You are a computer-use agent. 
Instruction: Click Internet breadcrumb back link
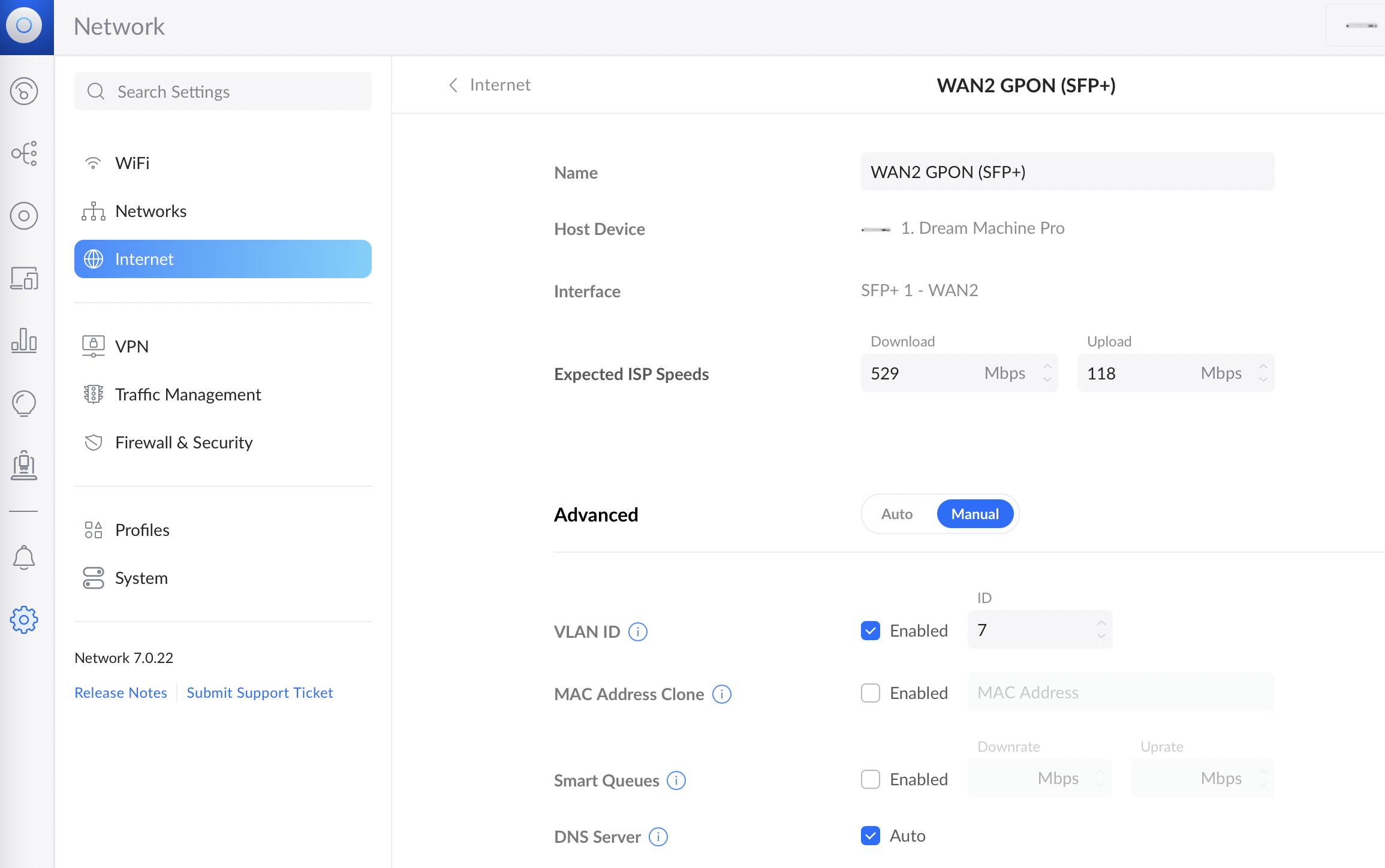[500, 85]
